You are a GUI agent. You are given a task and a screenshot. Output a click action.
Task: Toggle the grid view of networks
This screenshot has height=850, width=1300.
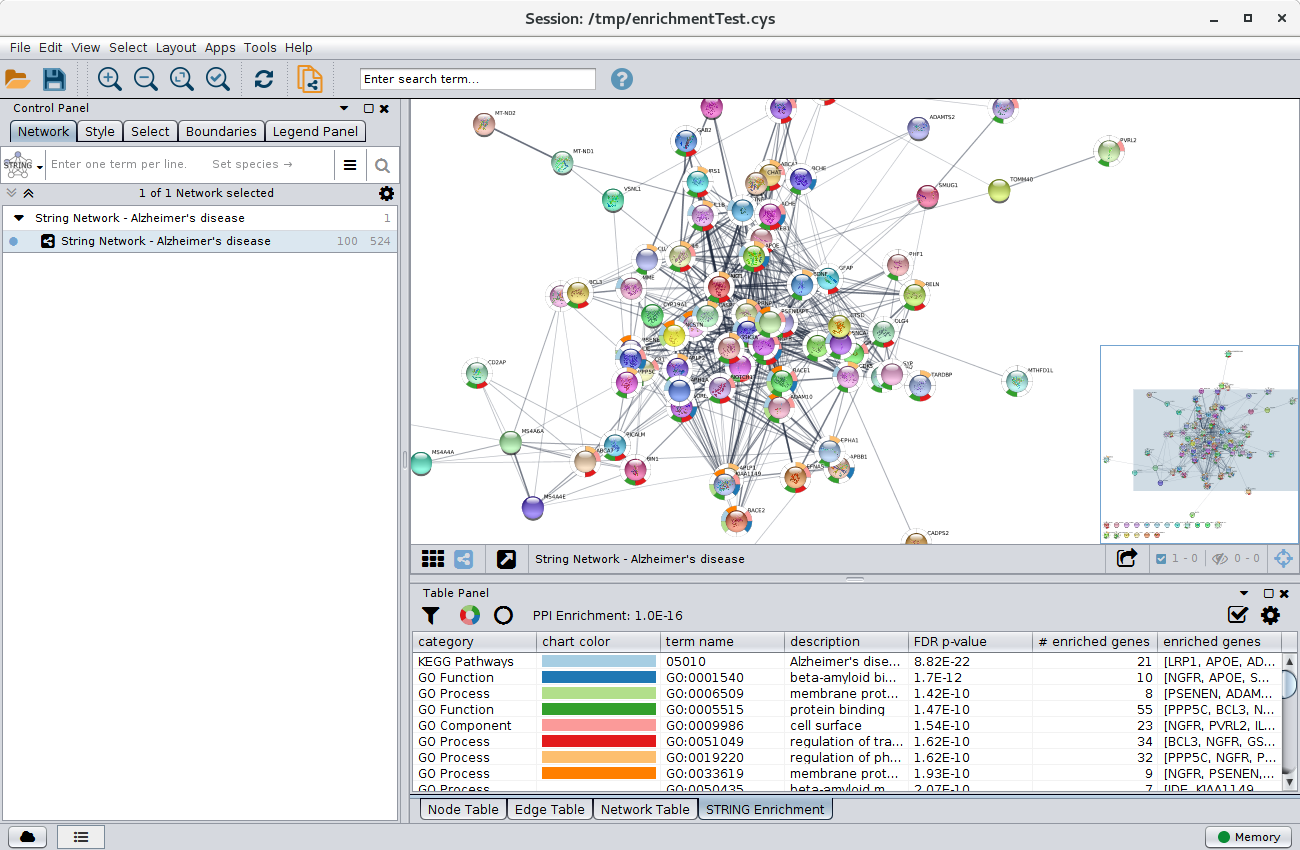tap(433, 559)
